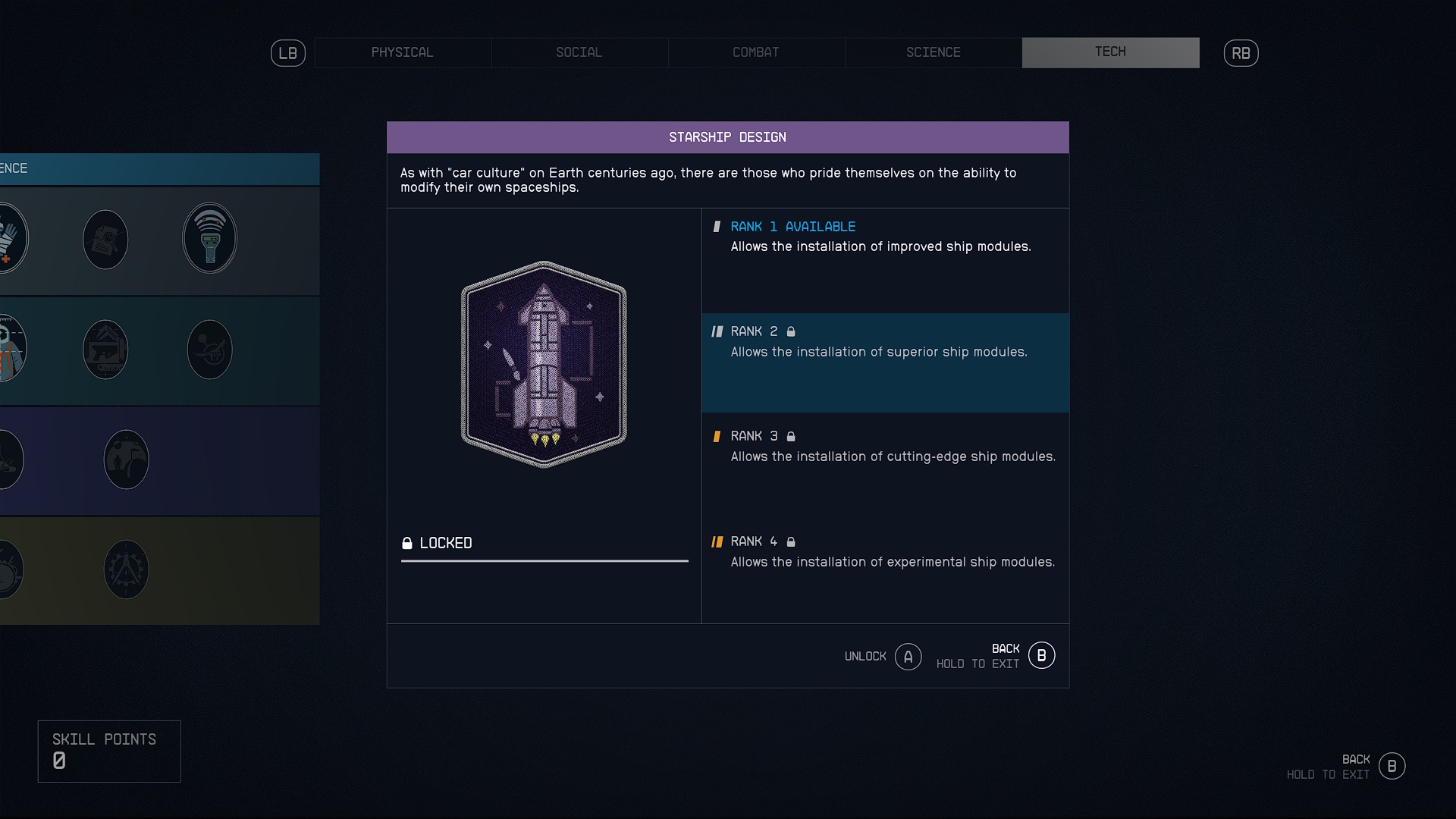Image resolution: width=1456 pixels, height=819 pixels.
Task: Select LB navigation button left
Action: [x=288, y=53]
